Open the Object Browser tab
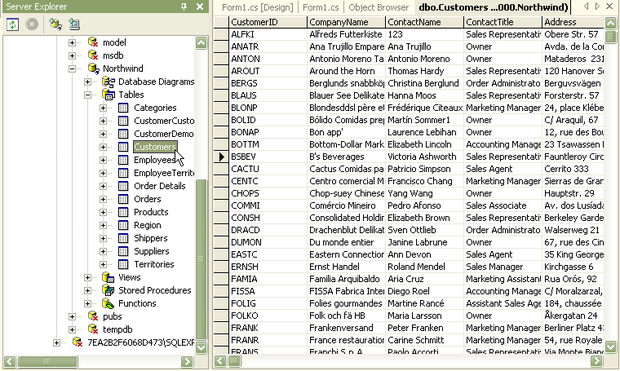620x371 pixels. pyautogui.click(x=378, y=7)
